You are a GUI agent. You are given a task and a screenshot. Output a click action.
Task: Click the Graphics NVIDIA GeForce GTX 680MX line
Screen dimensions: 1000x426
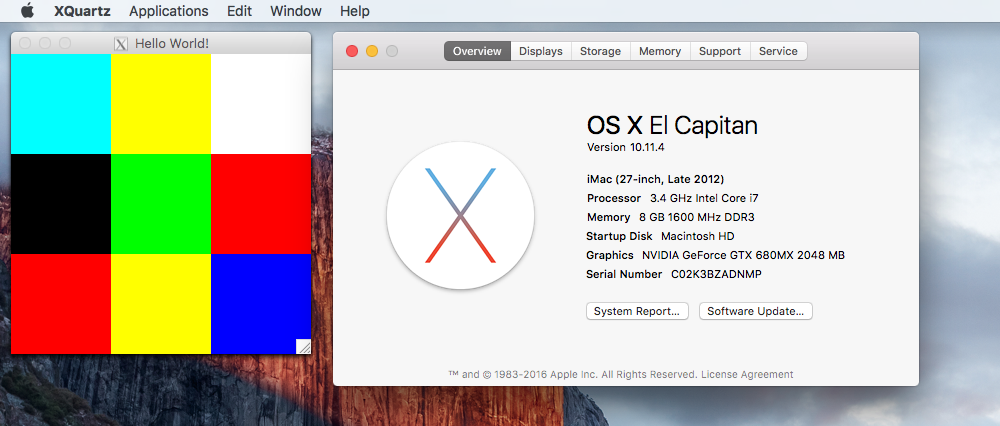(716, 256)
